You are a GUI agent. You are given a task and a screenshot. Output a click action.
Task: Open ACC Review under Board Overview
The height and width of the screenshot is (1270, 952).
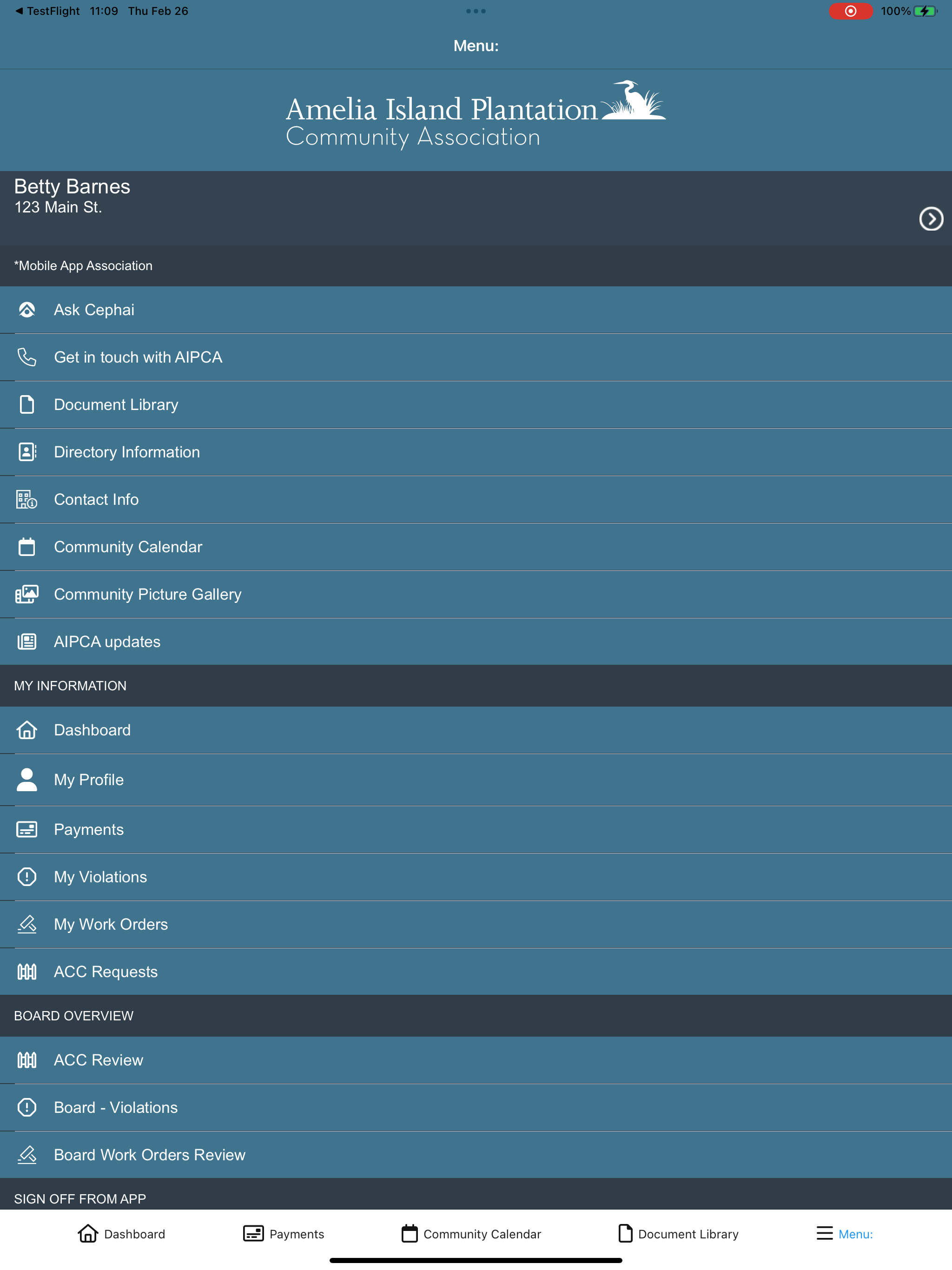(476, 1060)
